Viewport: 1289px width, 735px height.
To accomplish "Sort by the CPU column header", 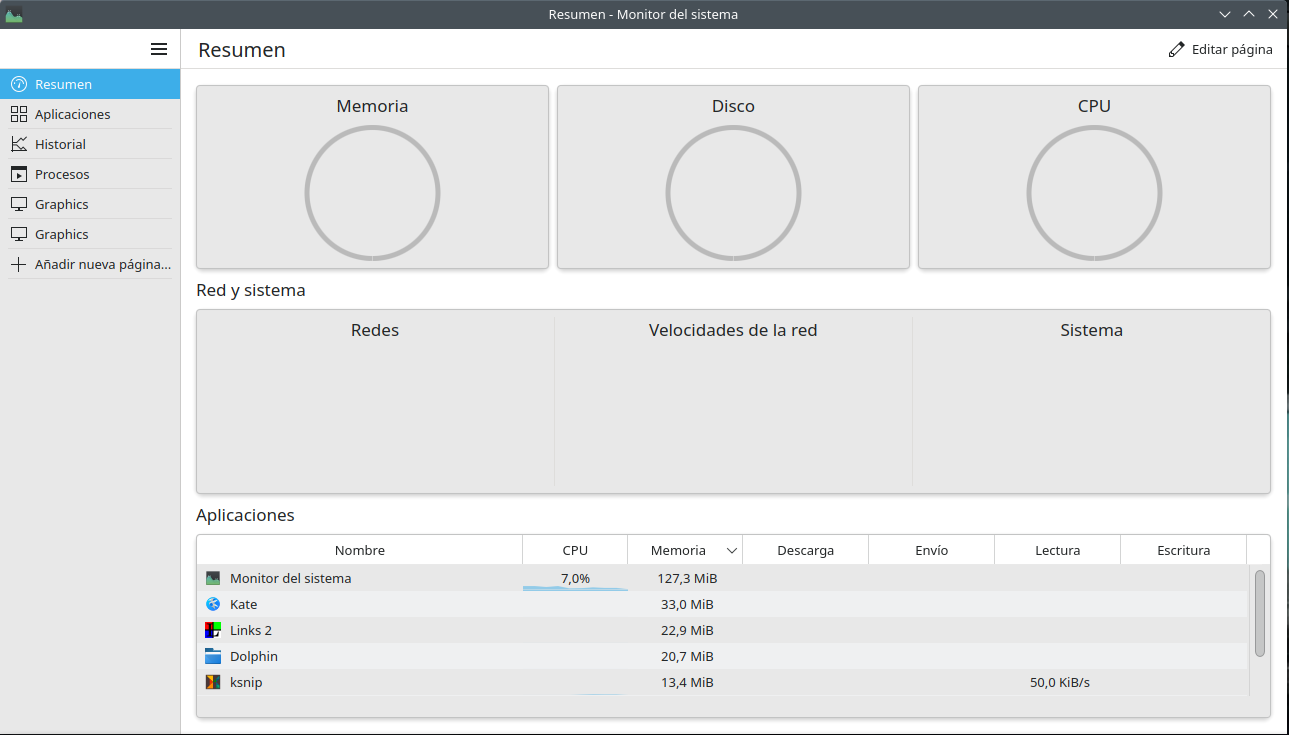I will click(x=575, y=549).
